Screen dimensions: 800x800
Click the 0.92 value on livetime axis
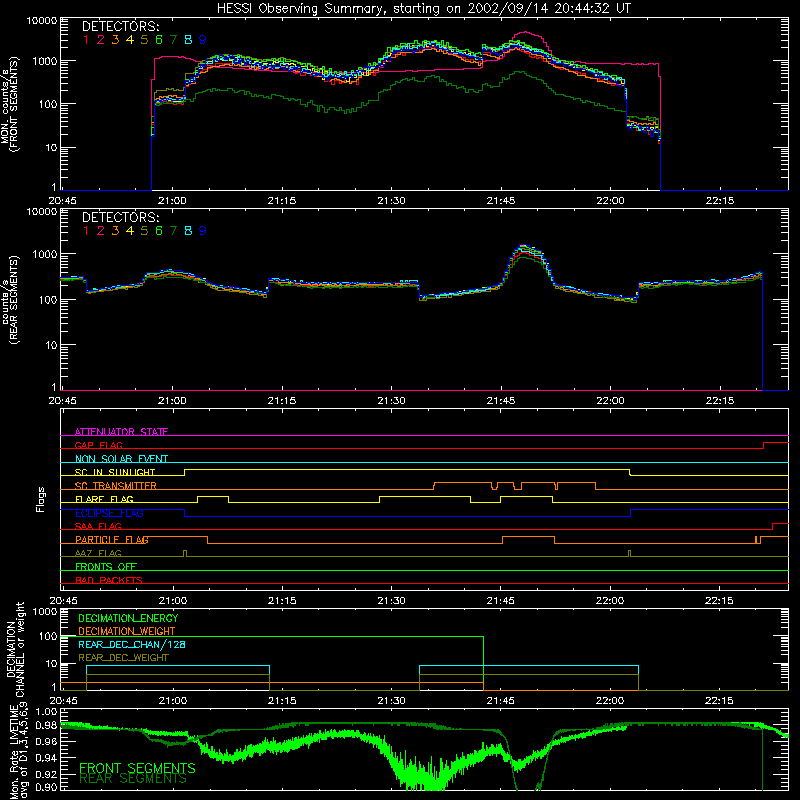(46, 774)
